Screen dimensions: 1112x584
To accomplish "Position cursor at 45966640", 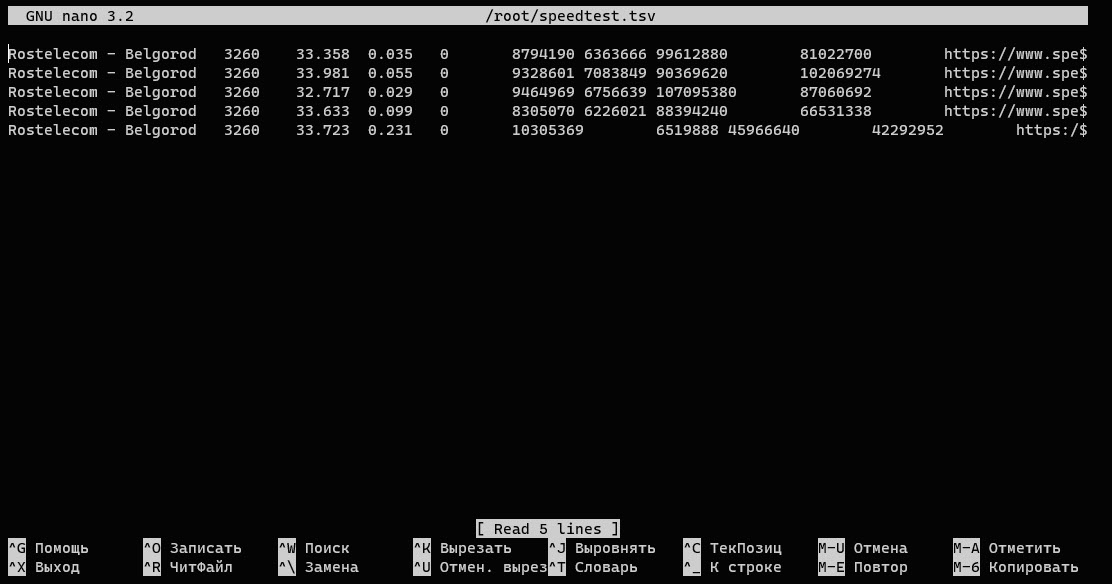I will [764, 131].
